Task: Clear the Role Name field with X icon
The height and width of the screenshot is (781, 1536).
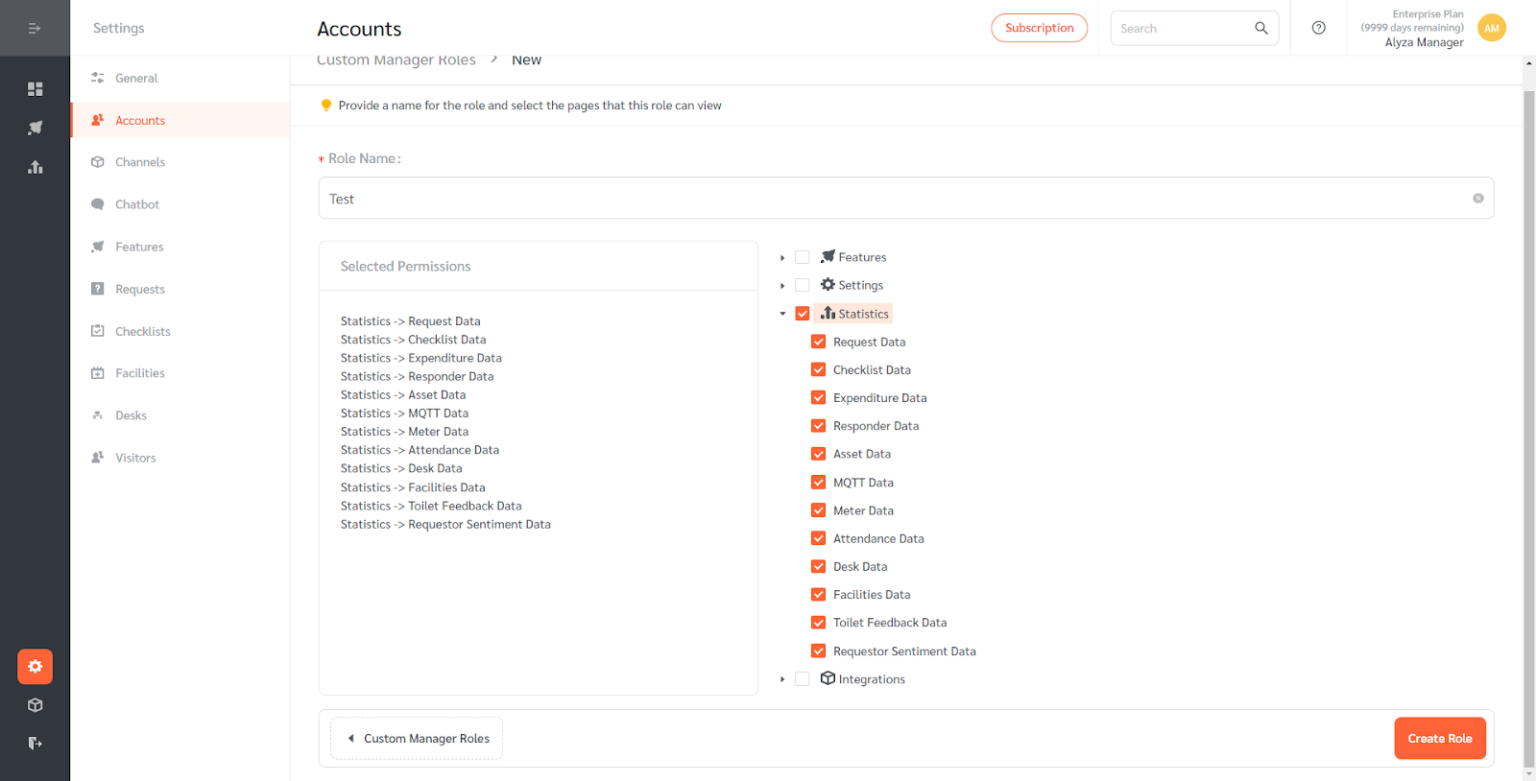Action: (1478, 198)
